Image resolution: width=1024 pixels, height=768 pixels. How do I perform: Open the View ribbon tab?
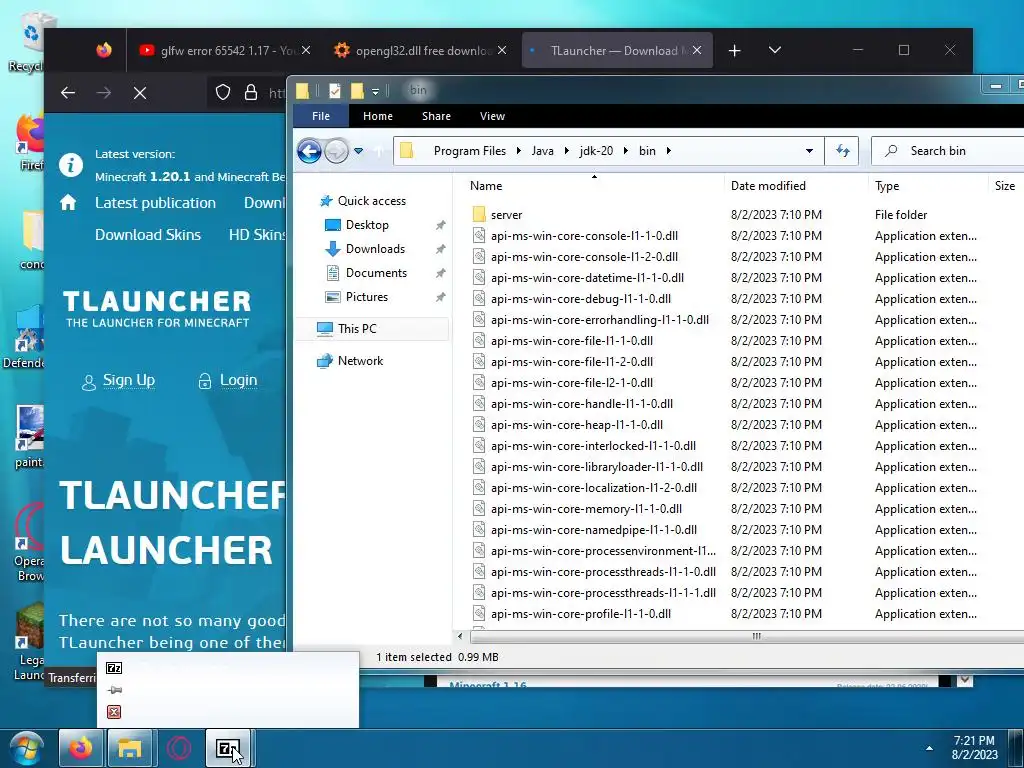point(492,116)
